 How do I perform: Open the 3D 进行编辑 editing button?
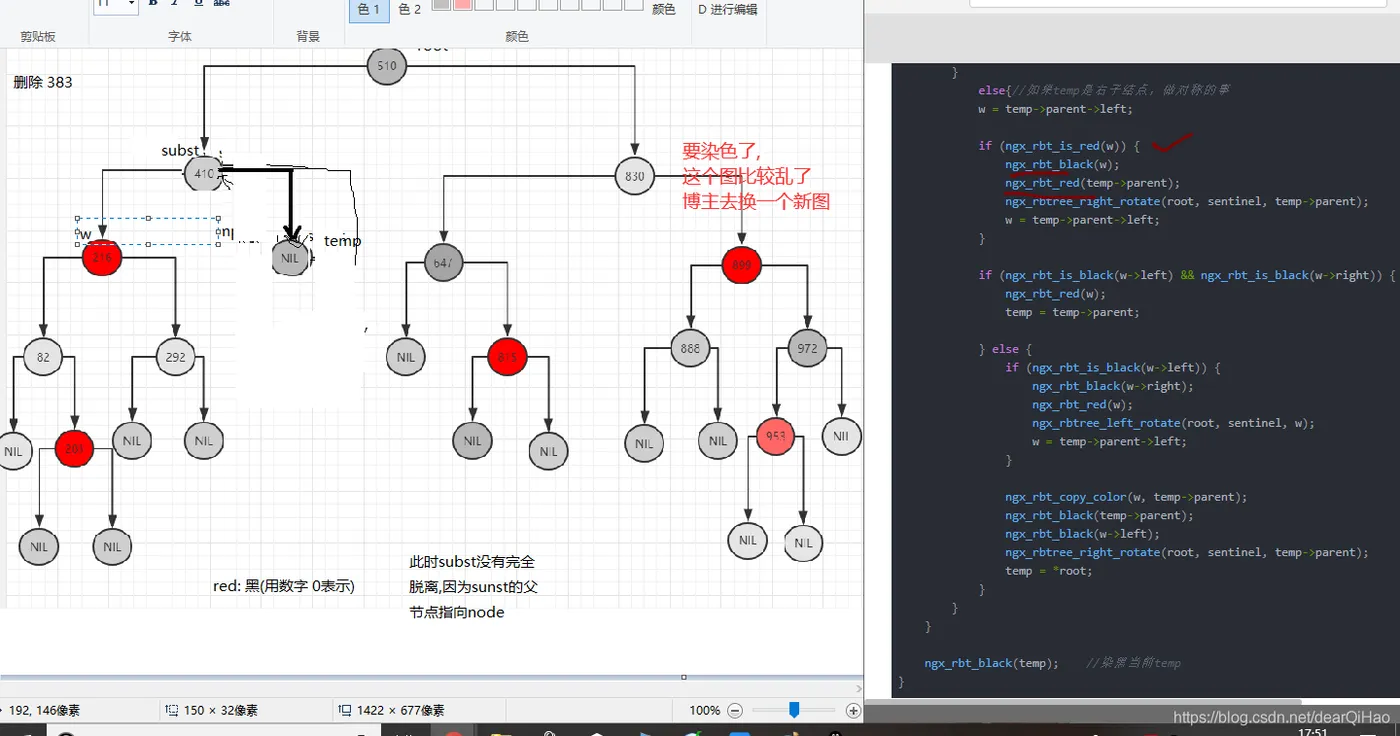point(727,9)
